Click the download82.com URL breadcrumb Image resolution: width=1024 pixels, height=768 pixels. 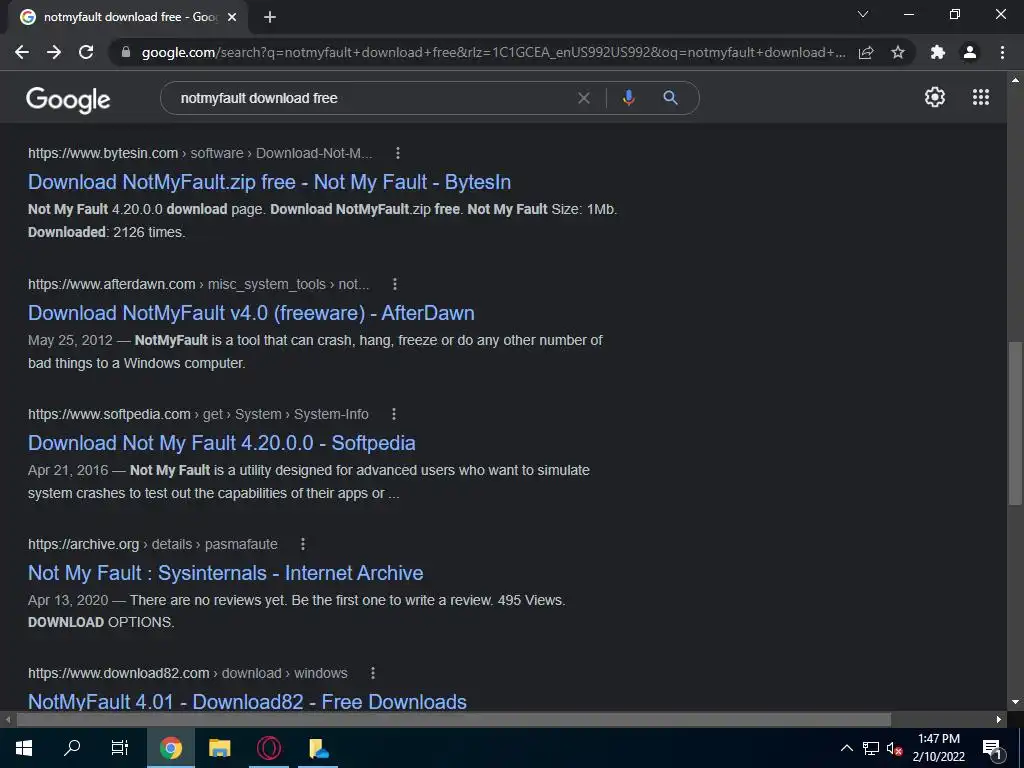187,673
